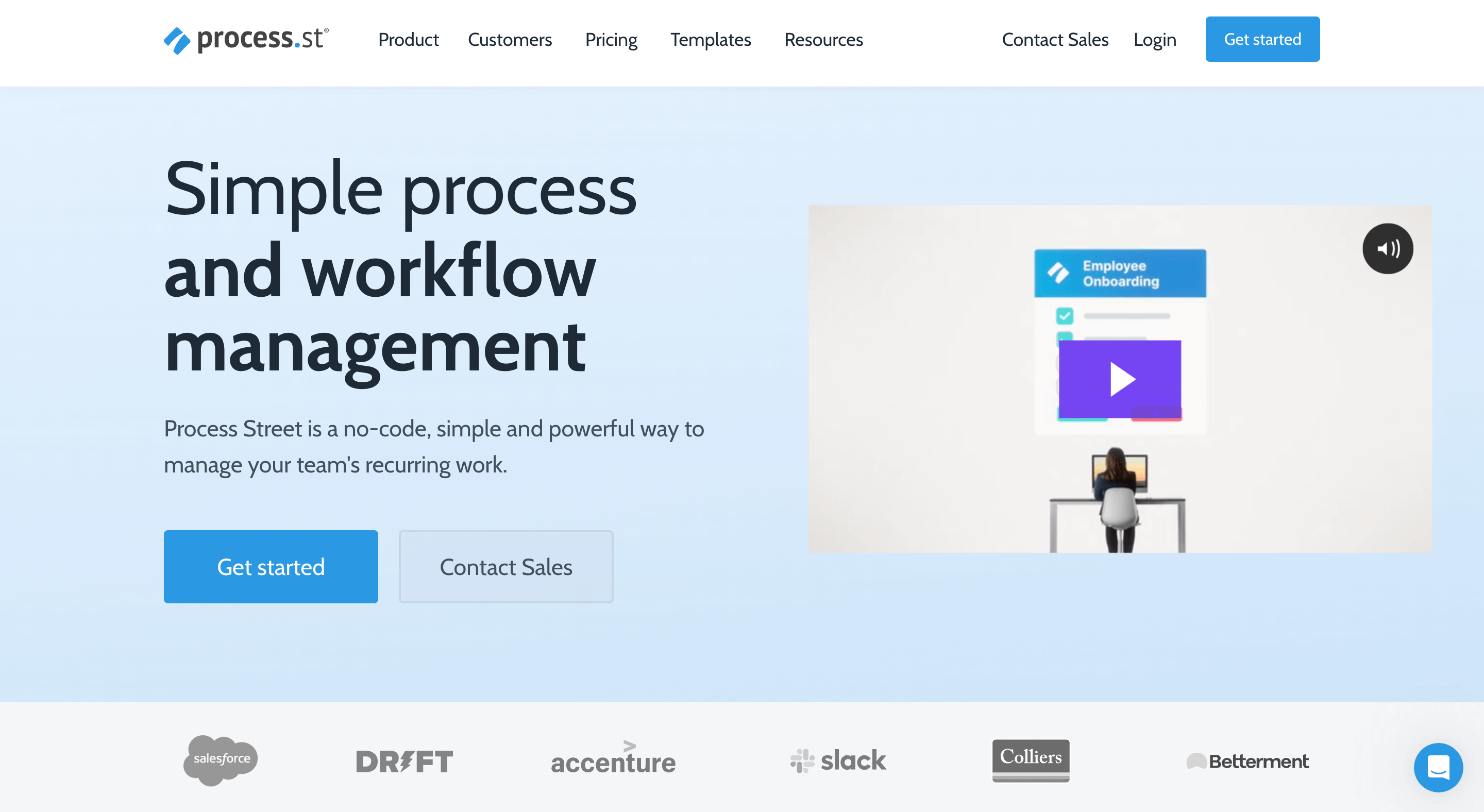Expand the Resources navigation dropdown
The height and width of the screenshot is (812, 1484).
(824, 40)
